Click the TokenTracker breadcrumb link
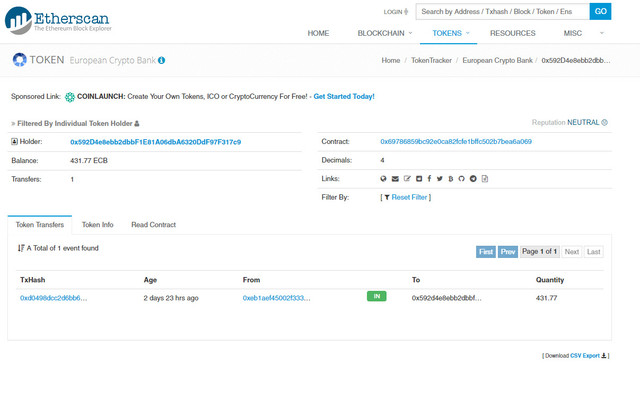 pyautogui.click(x=431, y=60)
